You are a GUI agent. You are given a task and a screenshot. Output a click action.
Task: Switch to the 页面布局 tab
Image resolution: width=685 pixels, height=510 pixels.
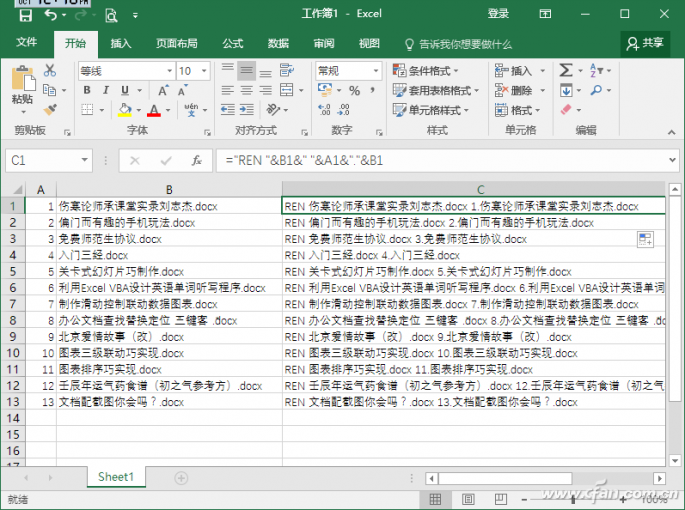177,44
